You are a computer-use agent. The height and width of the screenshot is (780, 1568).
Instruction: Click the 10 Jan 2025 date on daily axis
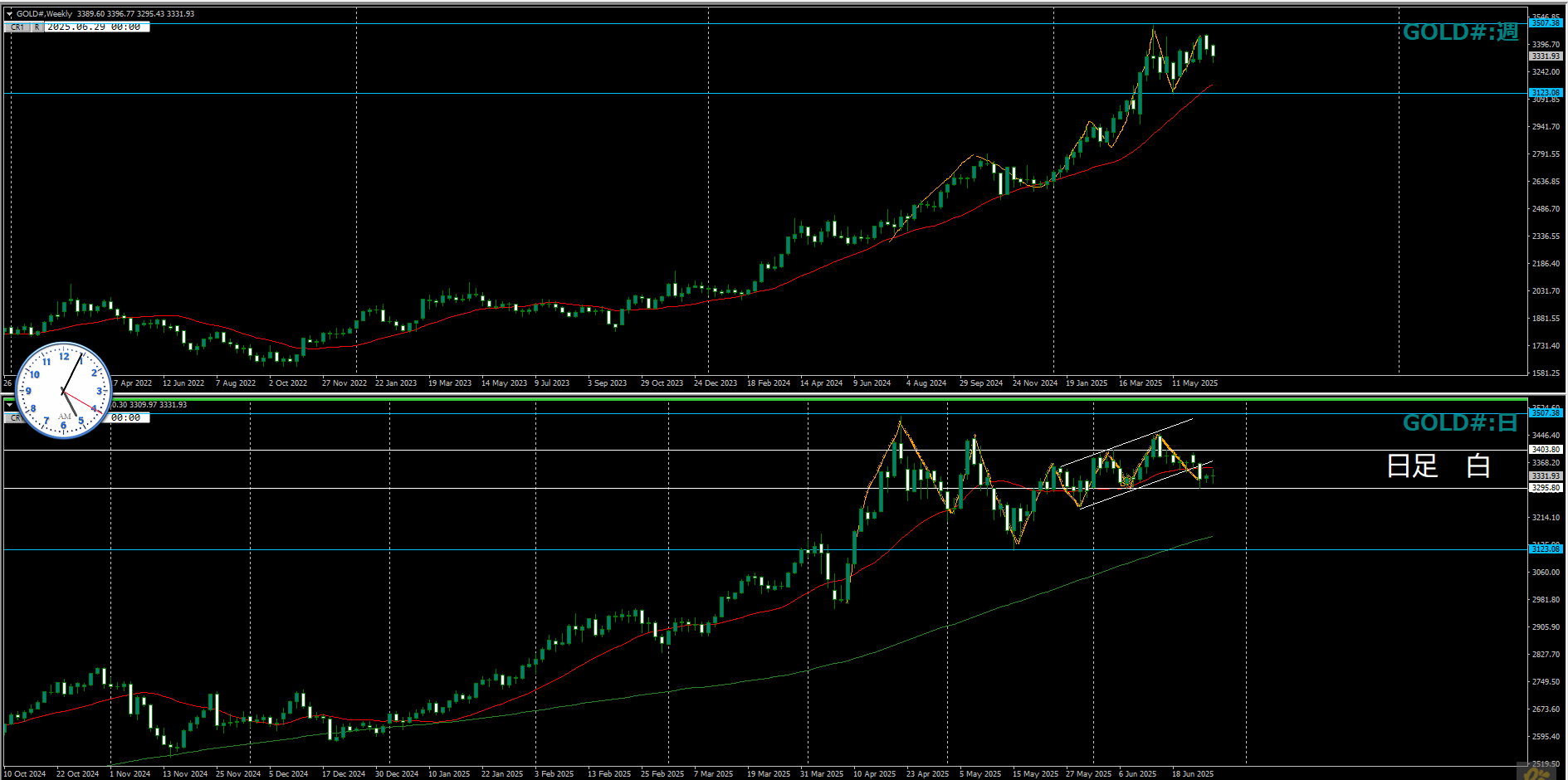point(449,774)
